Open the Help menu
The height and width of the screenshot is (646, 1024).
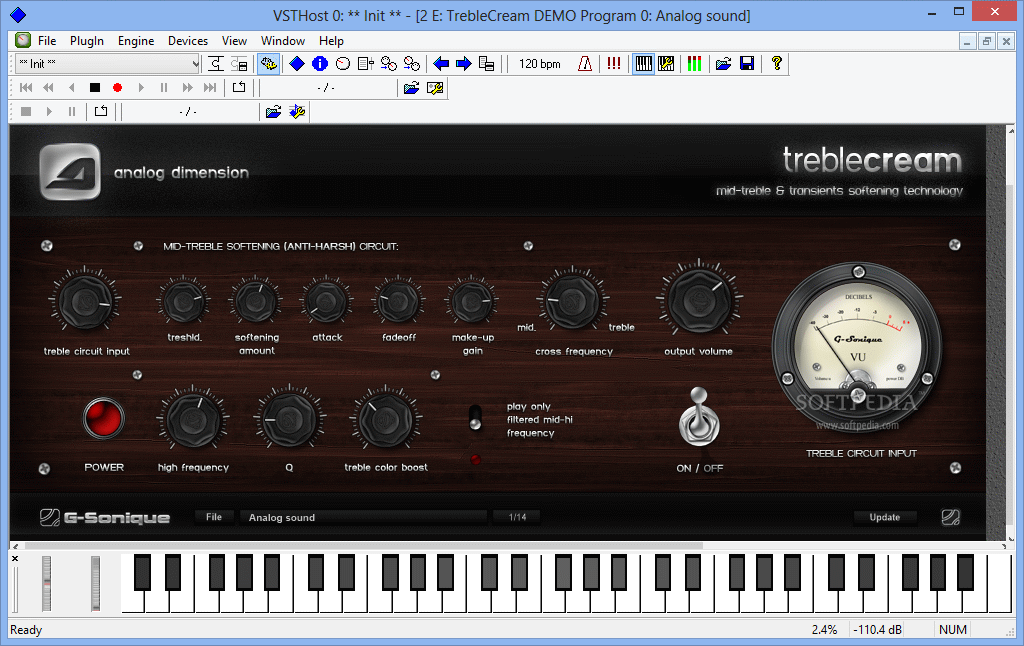(x=331, y=40)
